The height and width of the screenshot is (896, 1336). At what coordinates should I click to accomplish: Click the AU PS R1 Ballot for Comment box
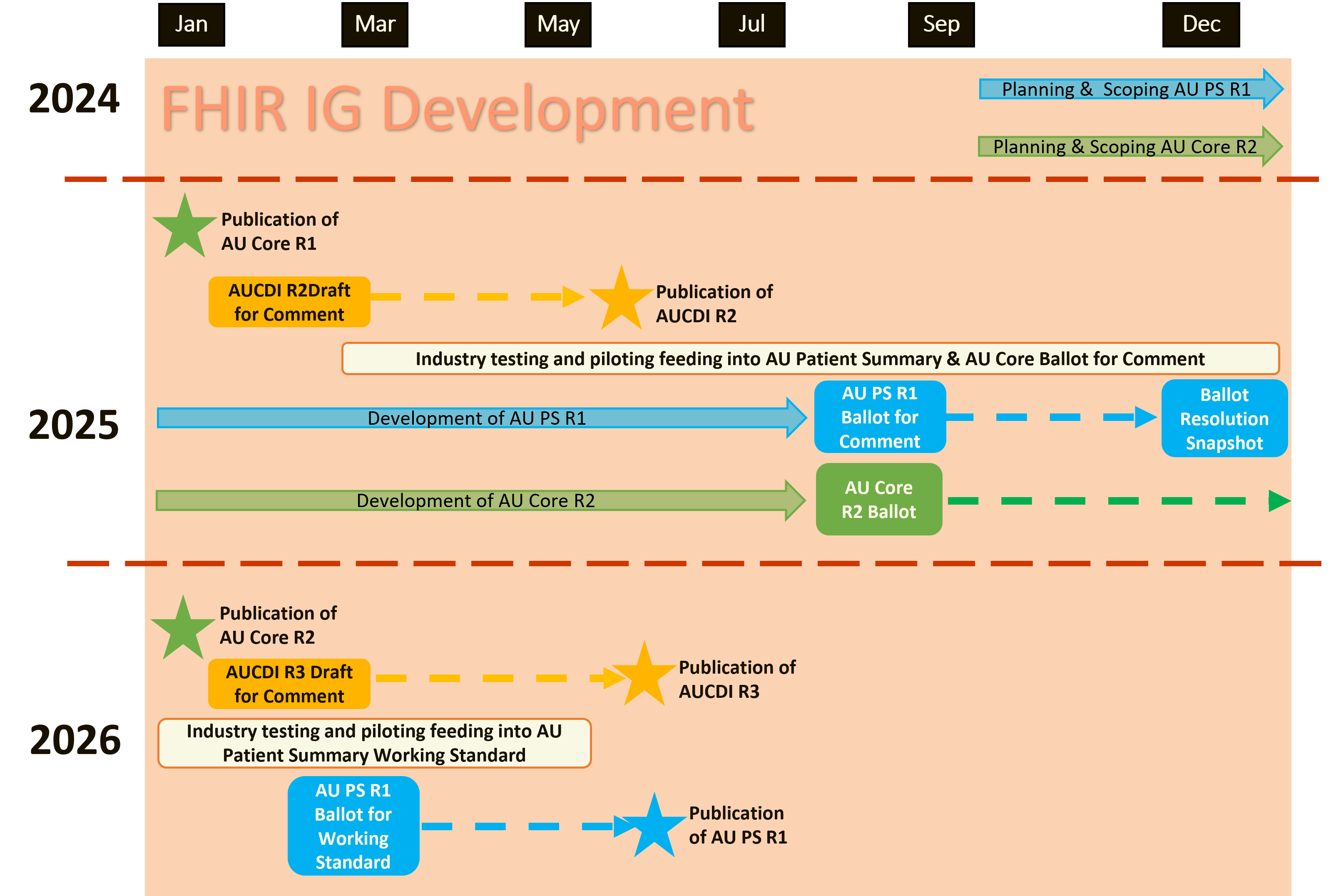pyautogui.click(x=879, y=417)
